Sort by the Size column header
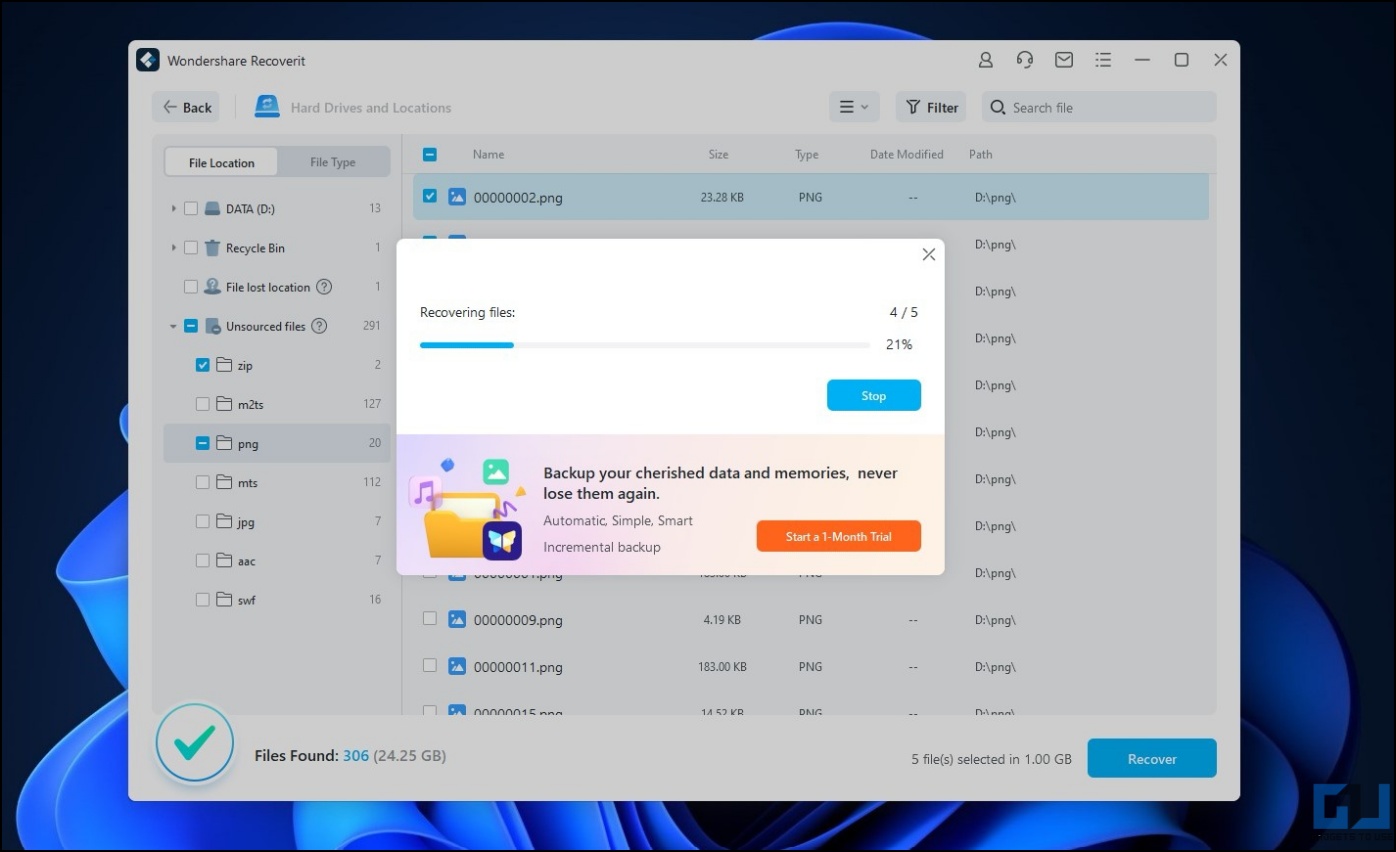This screenshot has height=852, width=1396. pos(718,154)
